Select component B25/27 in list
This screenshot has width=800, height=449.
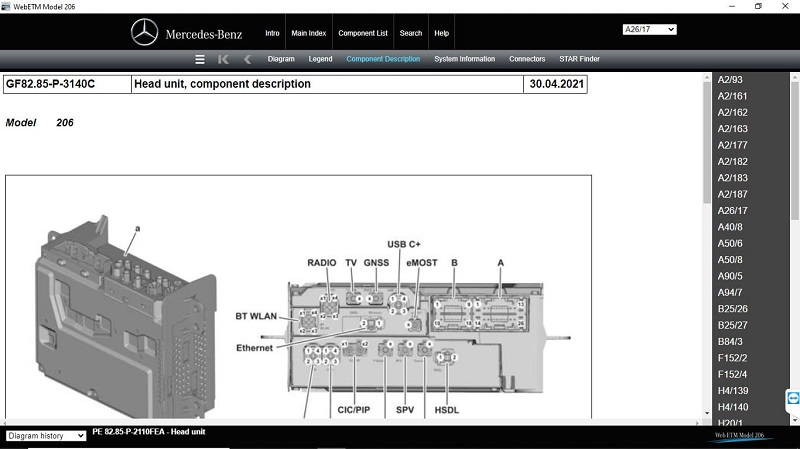(x=732, y=325)
